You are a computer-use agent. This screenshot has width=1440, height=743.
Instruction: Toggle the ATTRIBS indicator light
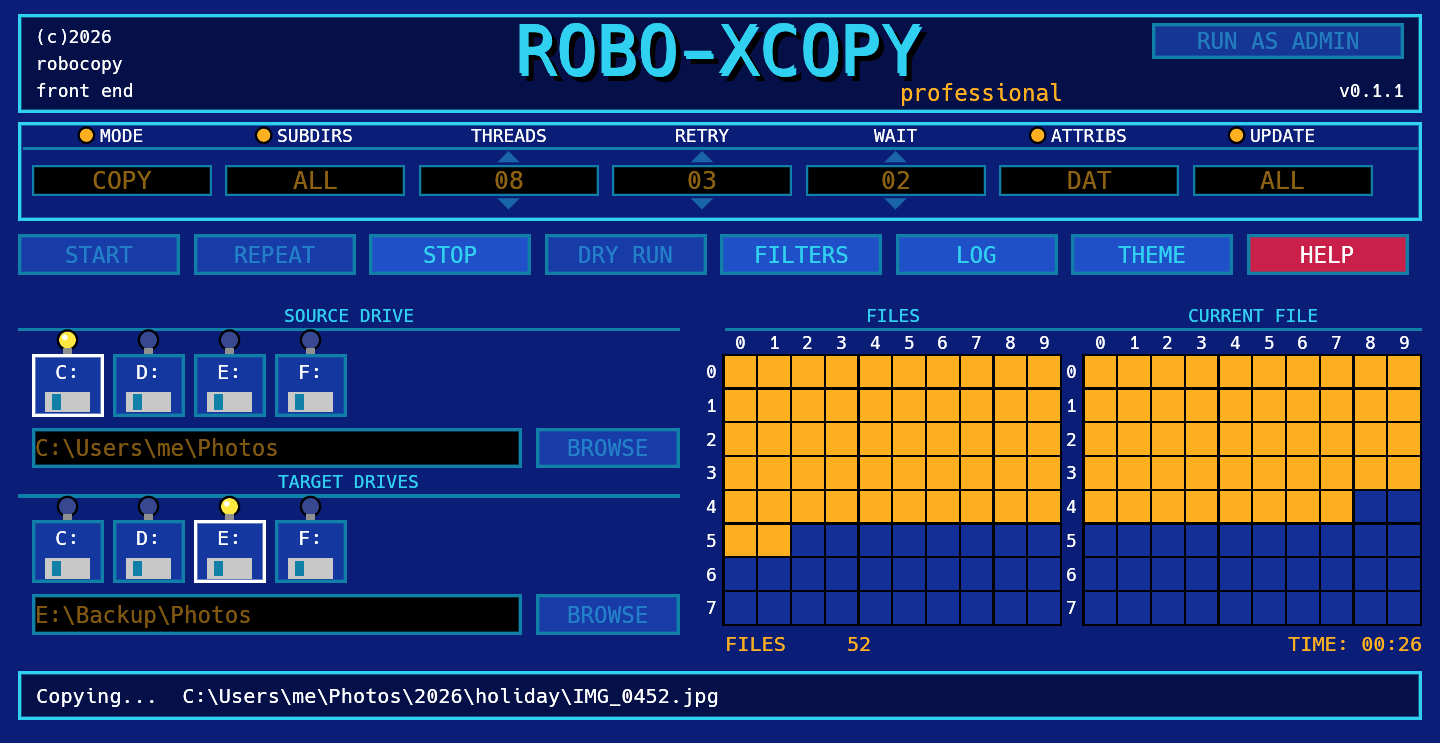pyautogui.click(x=1038, y=135)
